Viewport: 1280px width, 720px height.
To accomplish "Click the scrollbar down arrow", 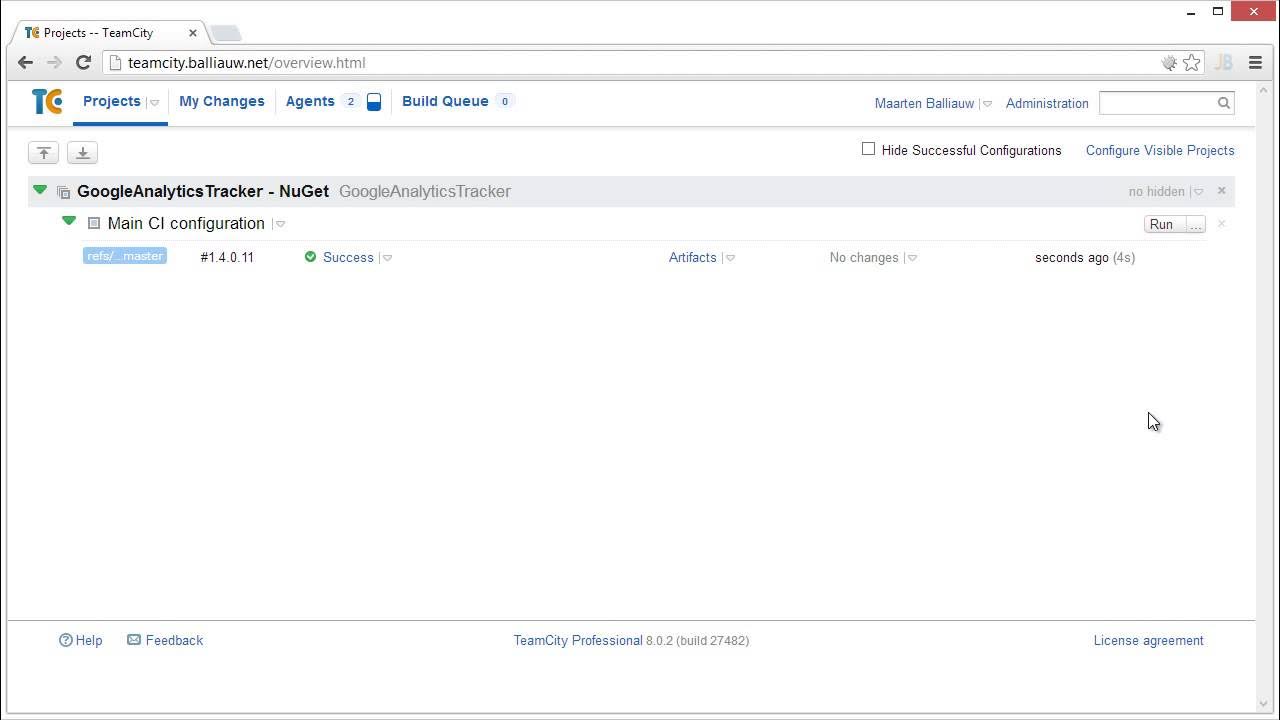I will pyautogui.click(x=1263, y=704).
